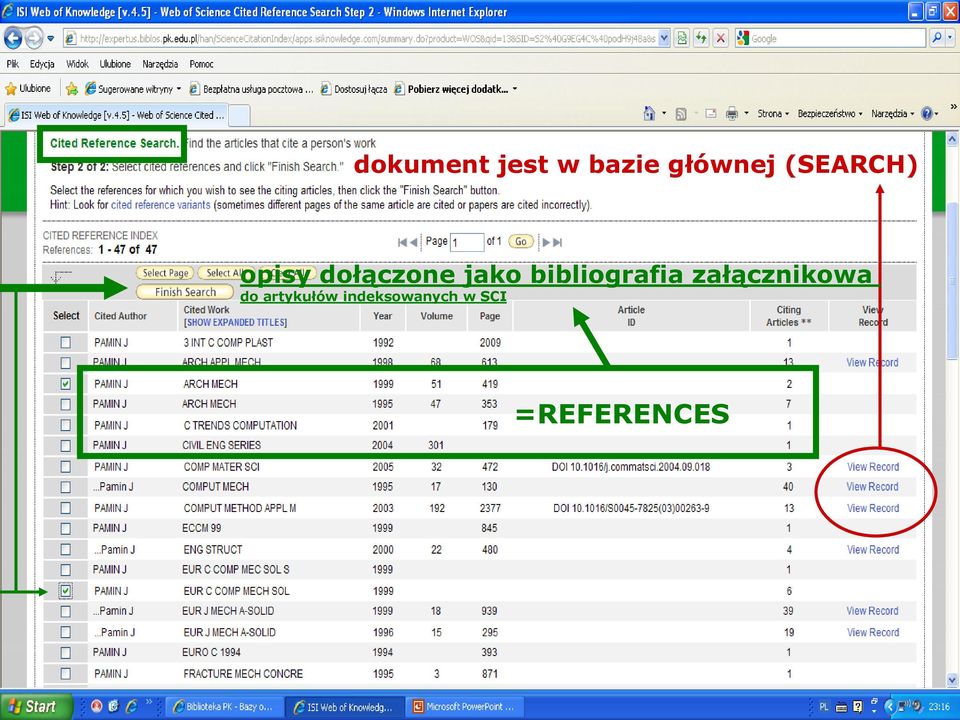Screen dimensions: 960x720
Task: Jump to last page with the arrow icon
Action: (x=557, y=242)
